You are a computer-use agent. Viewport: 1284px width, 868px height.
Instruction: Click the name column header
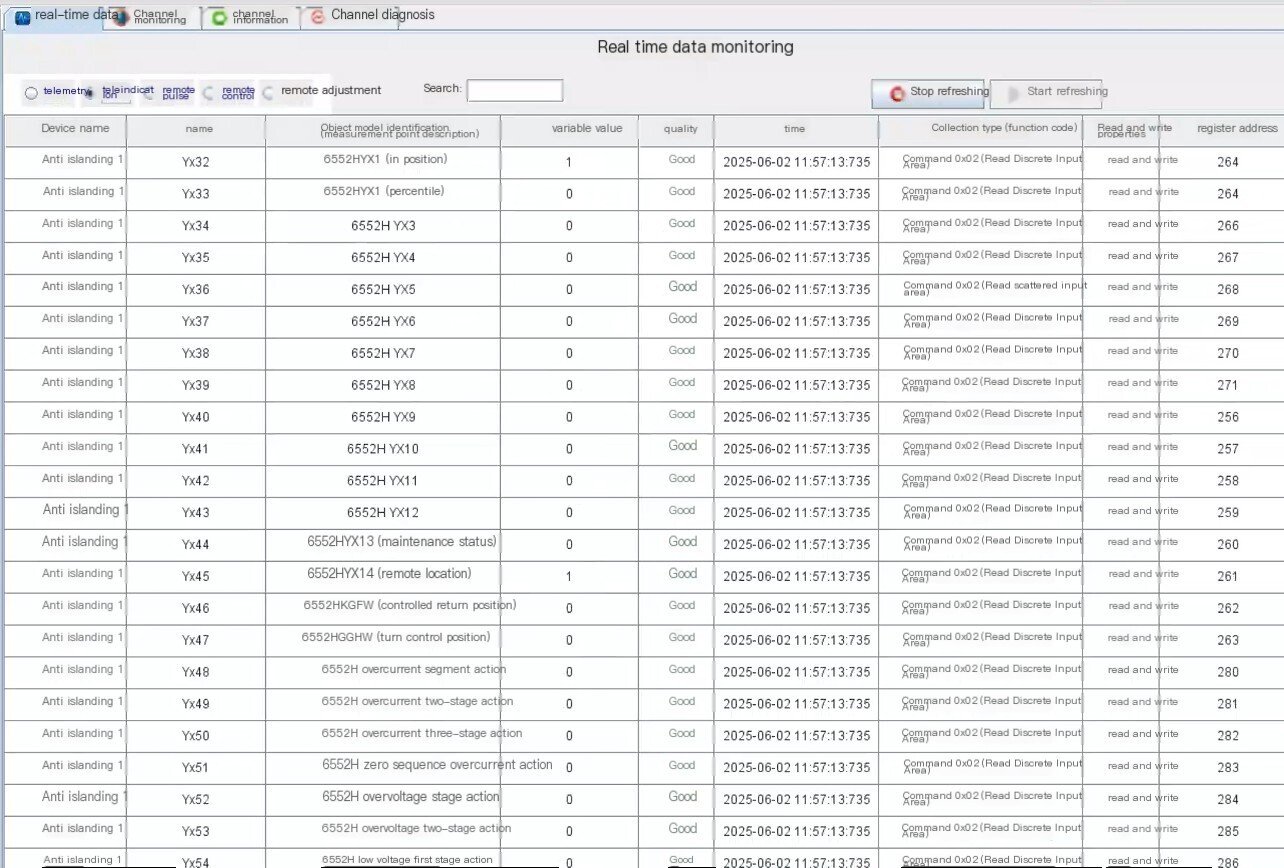click(x=197, y=130)
